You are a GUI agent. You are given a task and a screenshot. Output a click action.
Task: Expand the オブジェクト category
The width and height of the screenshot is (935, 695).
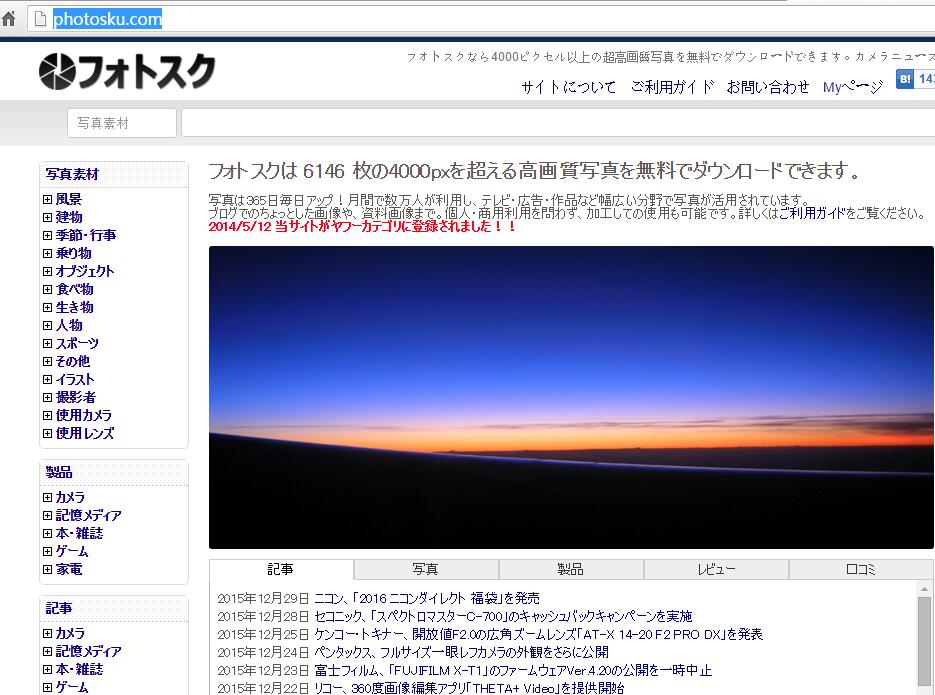tap(48, 271)
